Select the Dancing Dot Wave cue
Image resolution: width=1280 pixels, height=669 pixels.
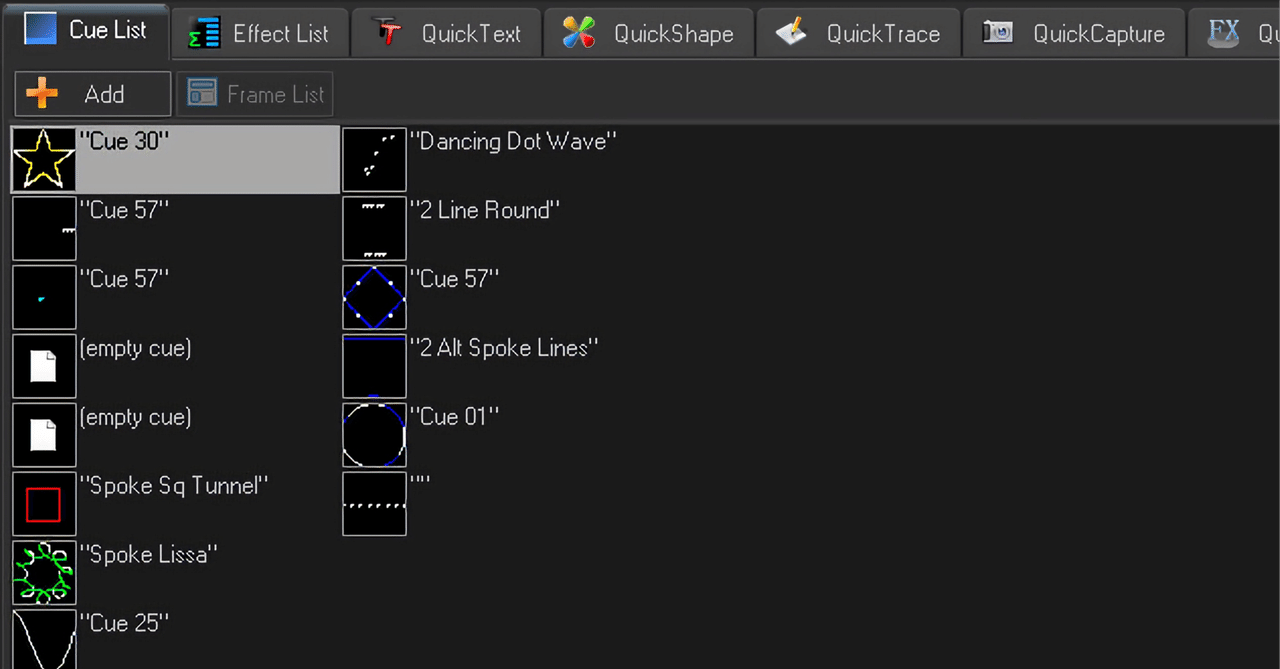[x=374, y=159]
